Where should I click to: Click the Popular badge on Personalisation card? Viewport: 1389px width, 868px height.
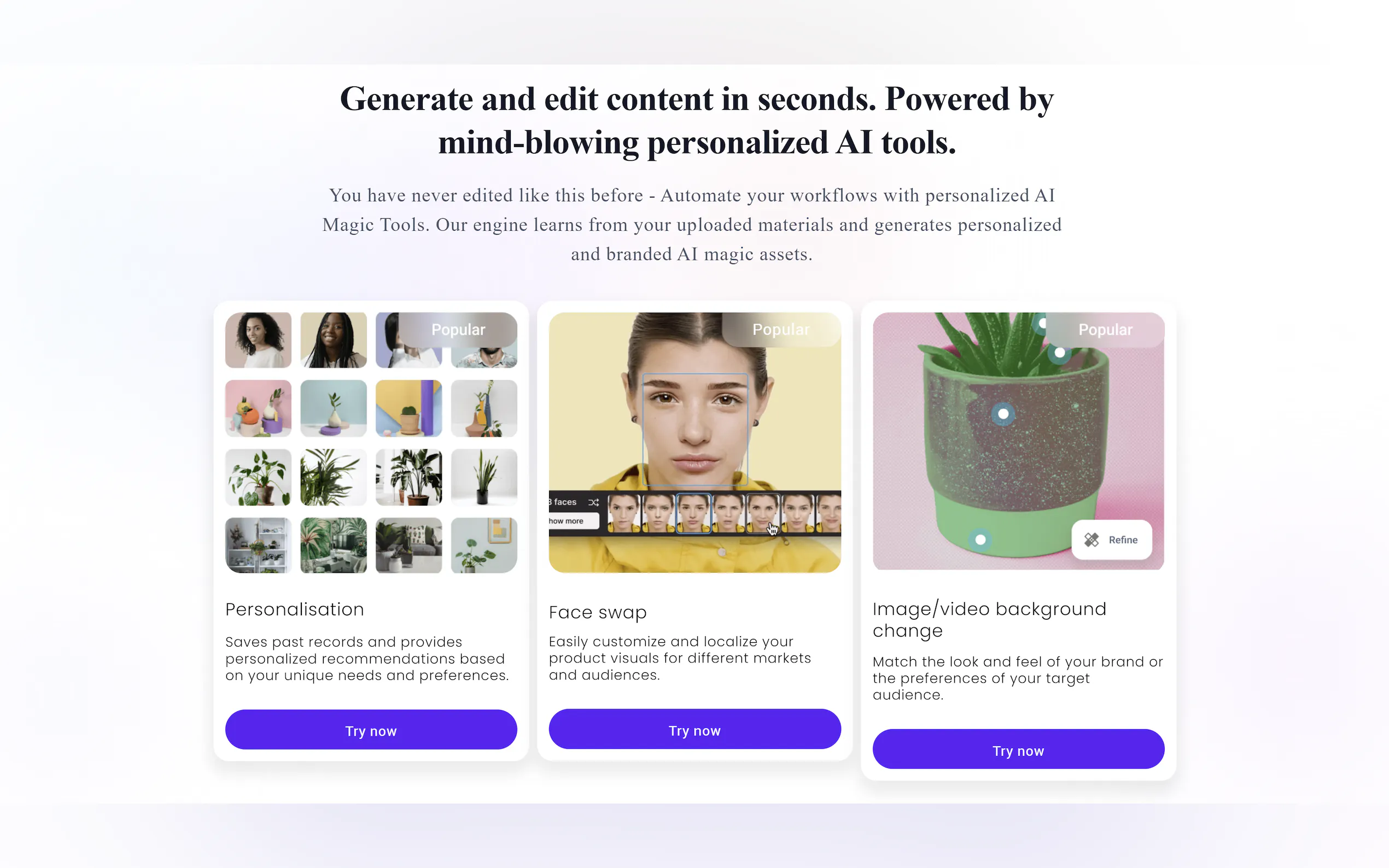pos(458,330)
